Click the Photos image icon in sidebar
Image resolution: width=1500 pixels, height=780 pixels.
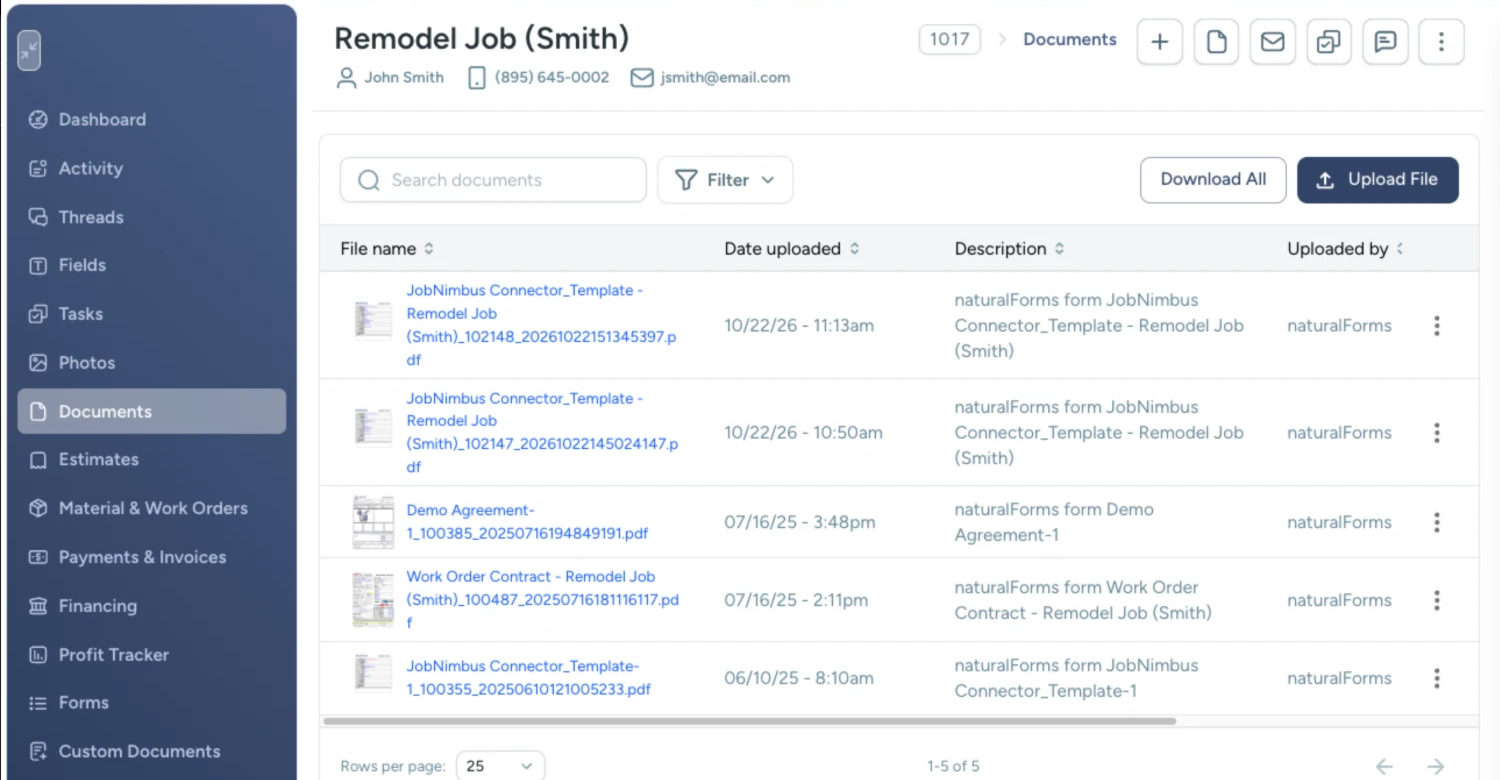38,363
